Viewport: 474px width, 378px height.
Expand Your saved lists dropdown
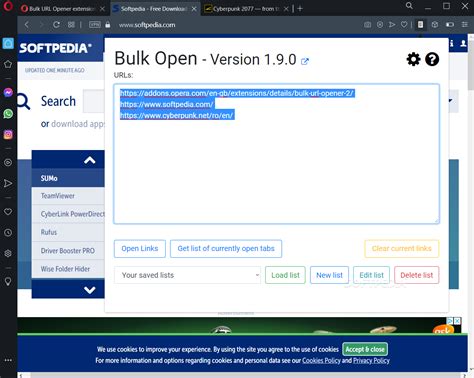click(187, 275)
